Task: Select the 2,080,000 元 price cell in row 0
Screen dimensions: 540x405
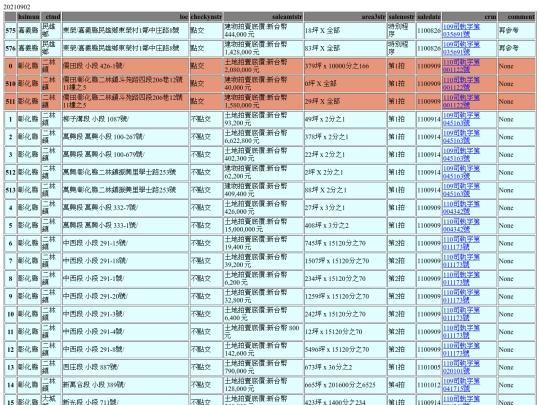Action: [263, 66]
